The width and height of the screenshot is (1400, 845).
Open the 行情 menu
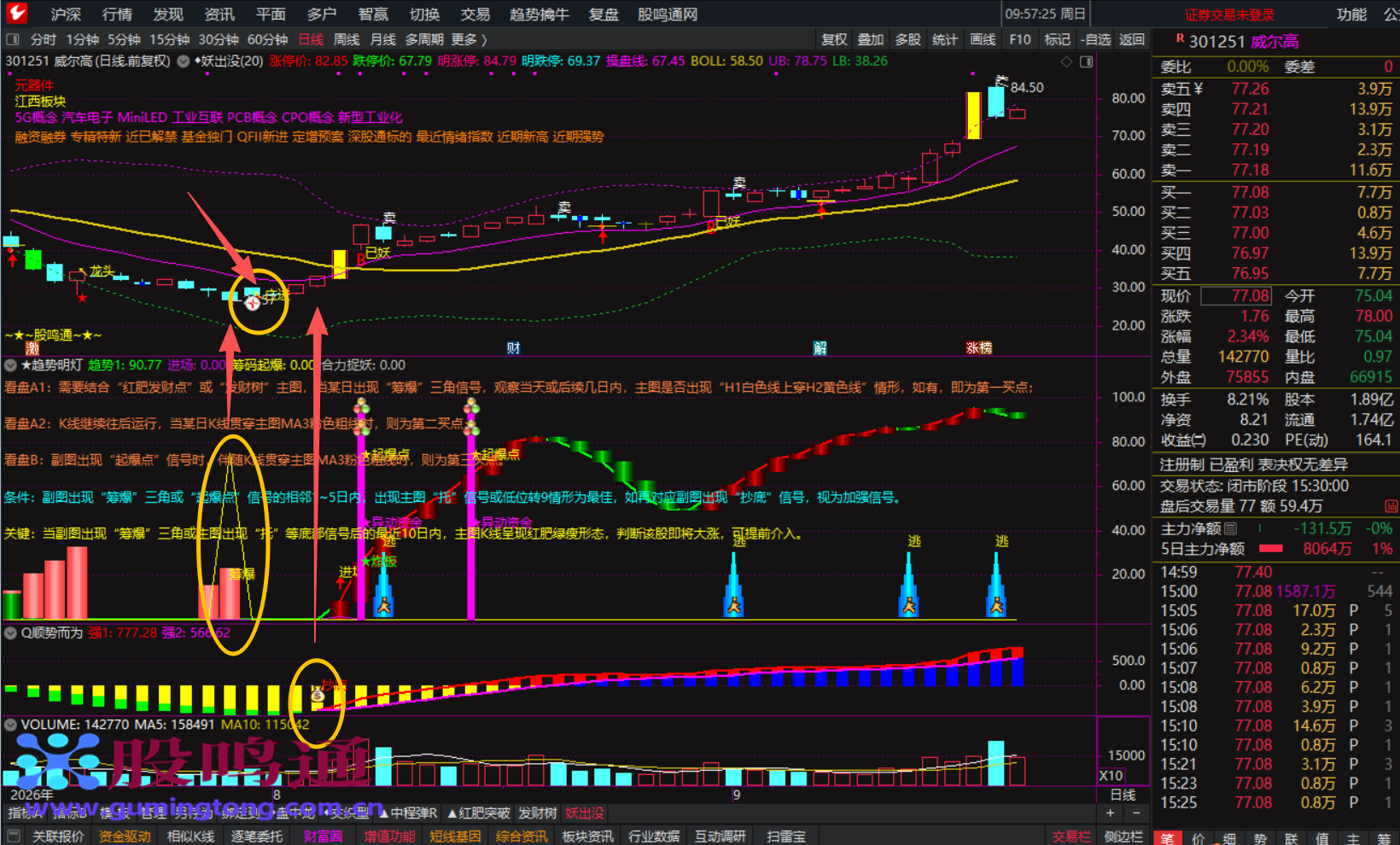[117, 15]
